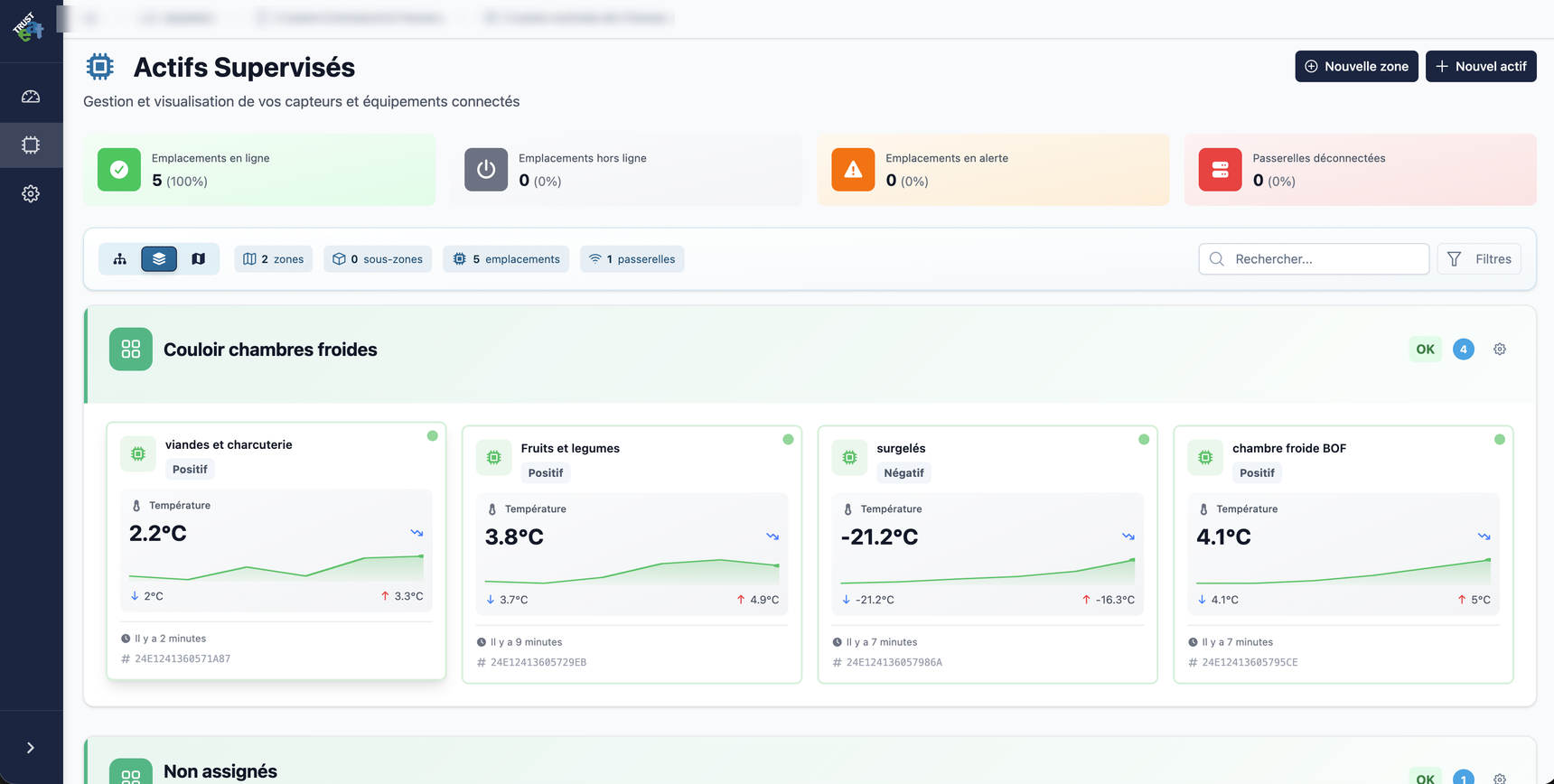This screenshot has width=1554, height=784.
Task: Click the temperature chart on Fruits et legumes
Action: click(x=632, y=572)
